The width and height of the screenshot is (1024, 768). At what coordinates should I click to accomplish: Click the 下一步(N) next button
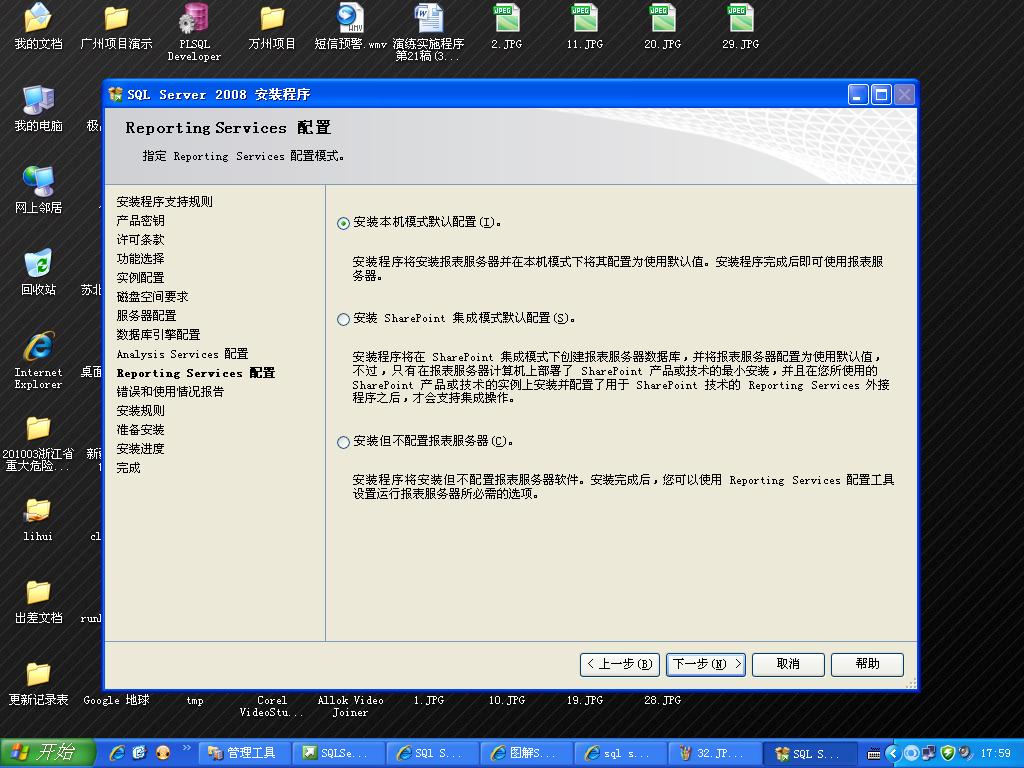coord(706,664)
